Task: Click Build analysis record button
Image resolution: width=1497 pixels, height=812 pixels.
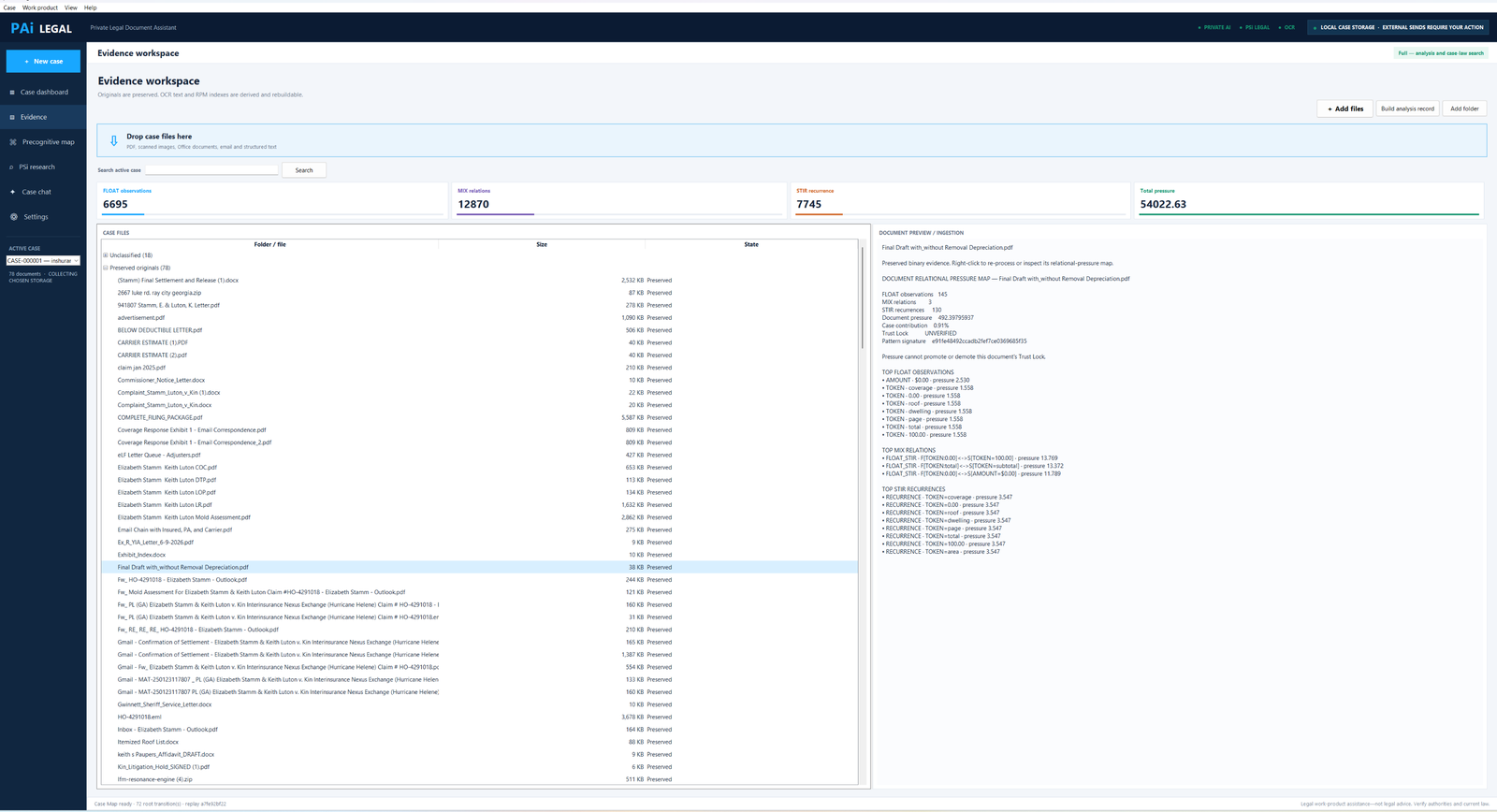Action: click(x=1407, y=109)
